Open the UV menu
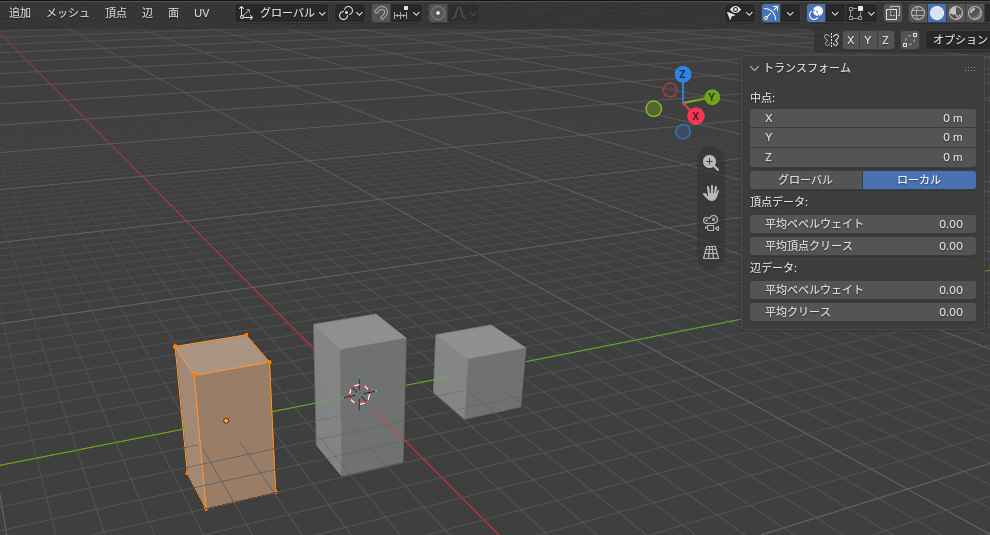The height and width of the screenshot is (535, 990). (201, 13)
